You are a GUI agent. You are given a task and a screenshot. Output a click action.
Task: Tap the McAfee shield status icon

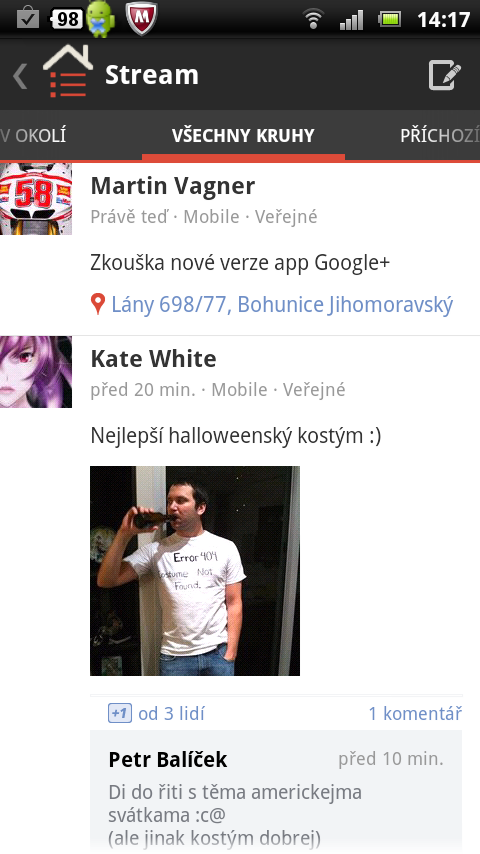tap(141, 19)
